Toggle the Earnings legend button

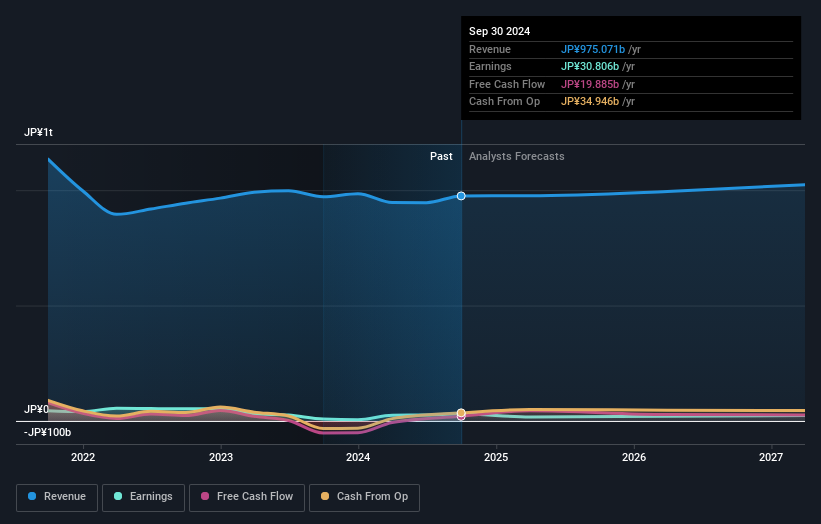tap(143, 497)
